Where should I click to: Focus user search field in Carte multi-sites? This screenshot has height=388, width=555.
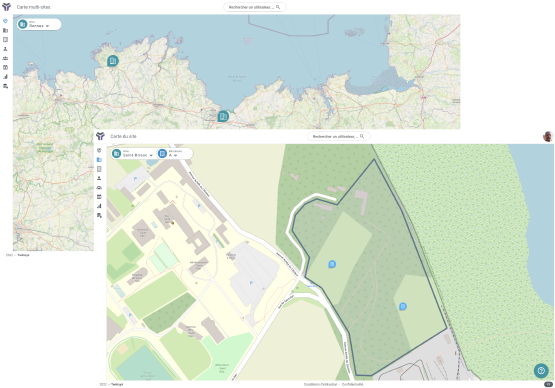coord(254,7)
